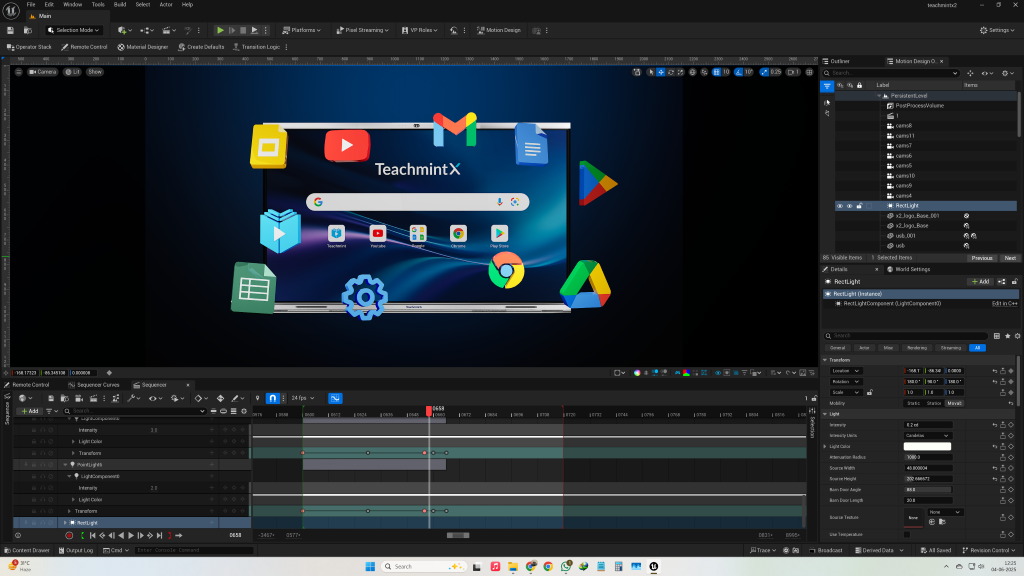Open the Selection Mode dropdown

73,30
